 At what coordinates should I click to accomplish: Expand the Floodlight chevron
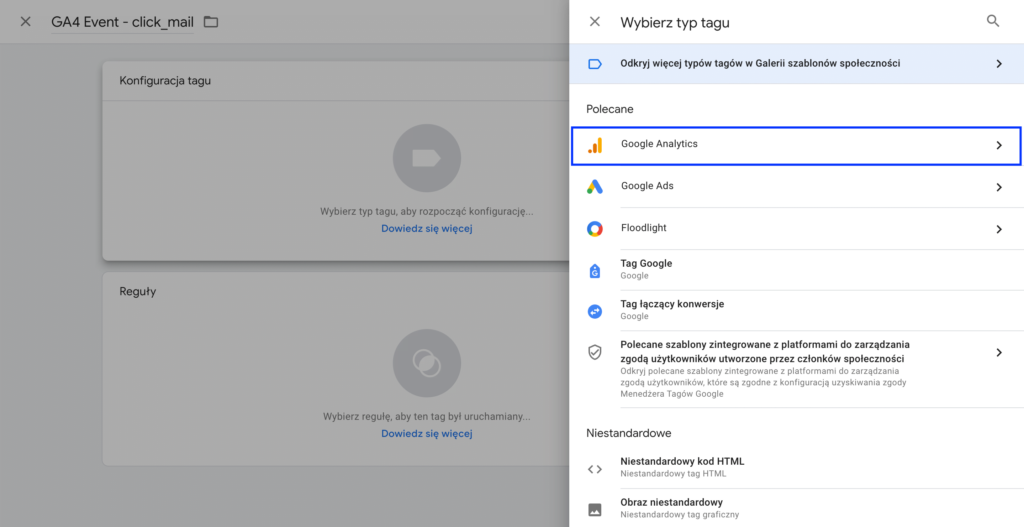tap(999, 229)
